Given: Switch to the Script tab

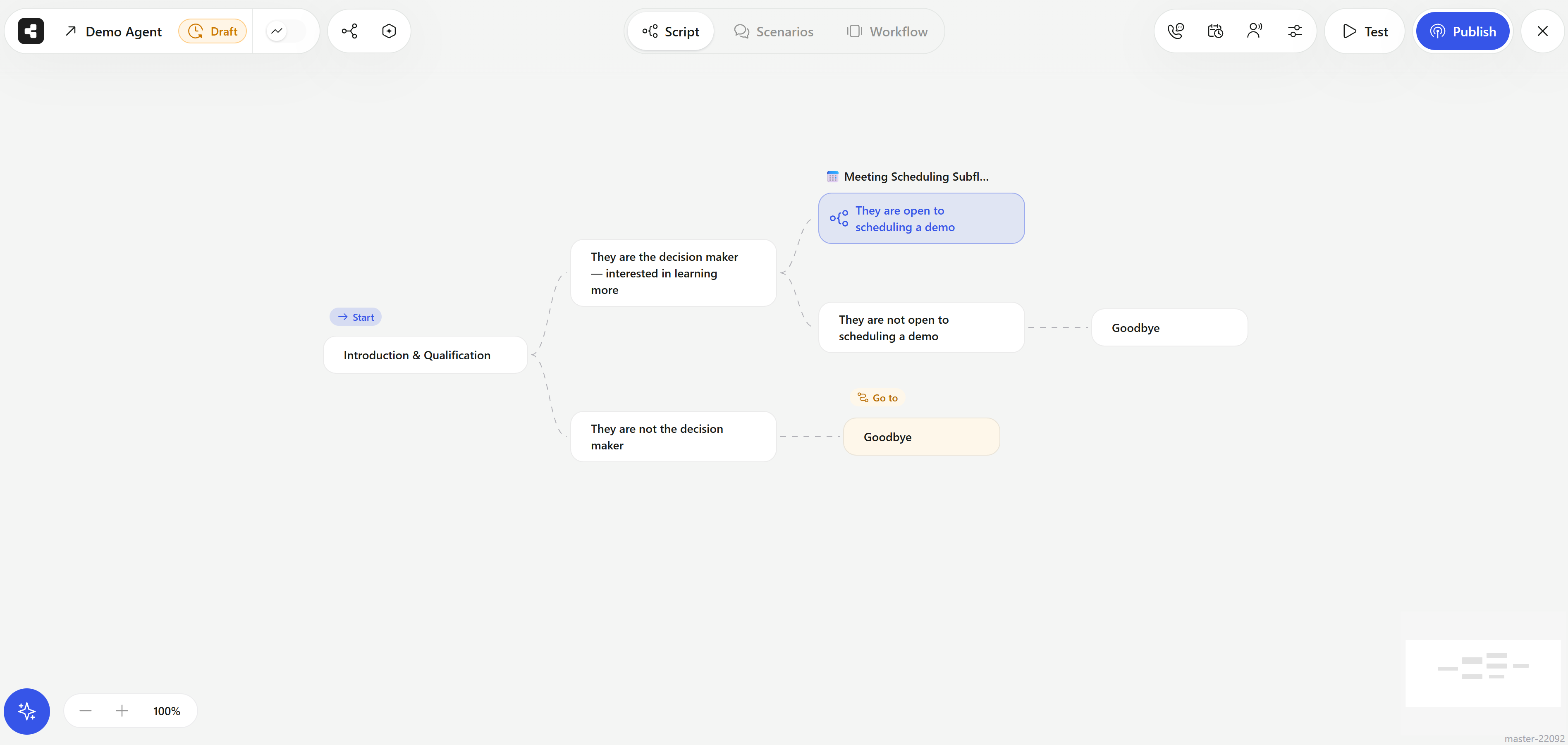Looking at the screenshot, I should tap(671, 31).
